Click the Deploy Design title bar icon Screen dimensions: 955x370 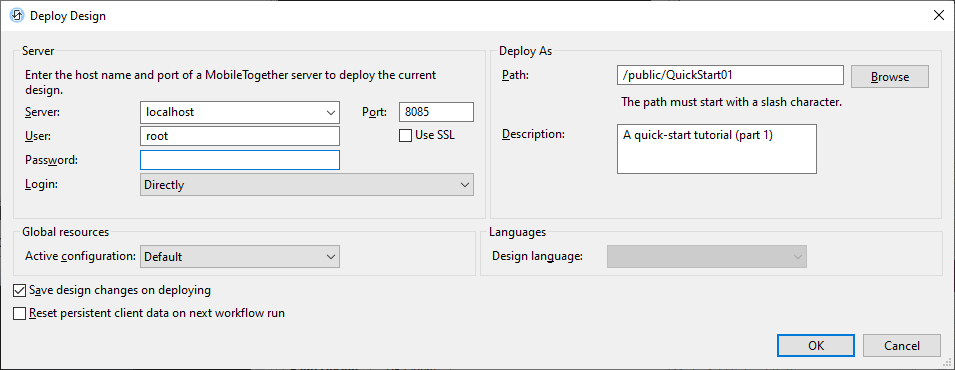pos(16,15)
